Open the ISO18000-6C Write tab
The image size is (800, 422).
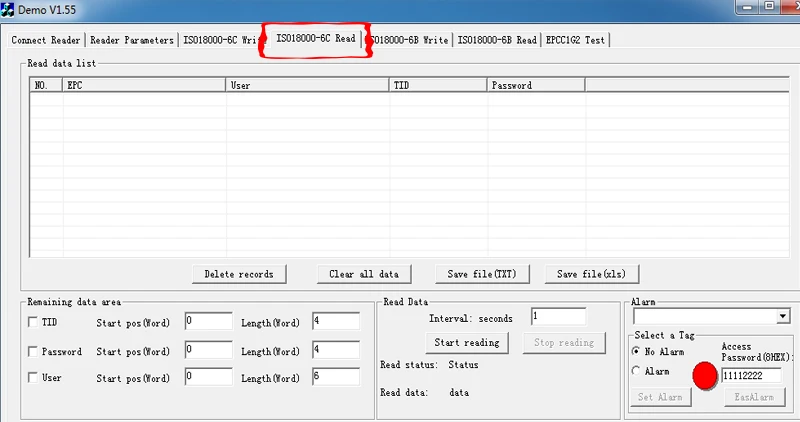click(x=224, y=40)
